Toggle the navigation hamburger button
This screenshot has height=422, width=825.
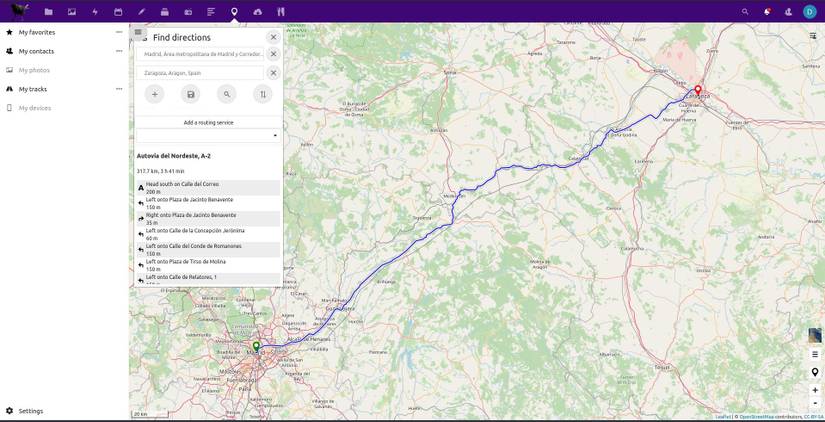[x=138, y=32]
